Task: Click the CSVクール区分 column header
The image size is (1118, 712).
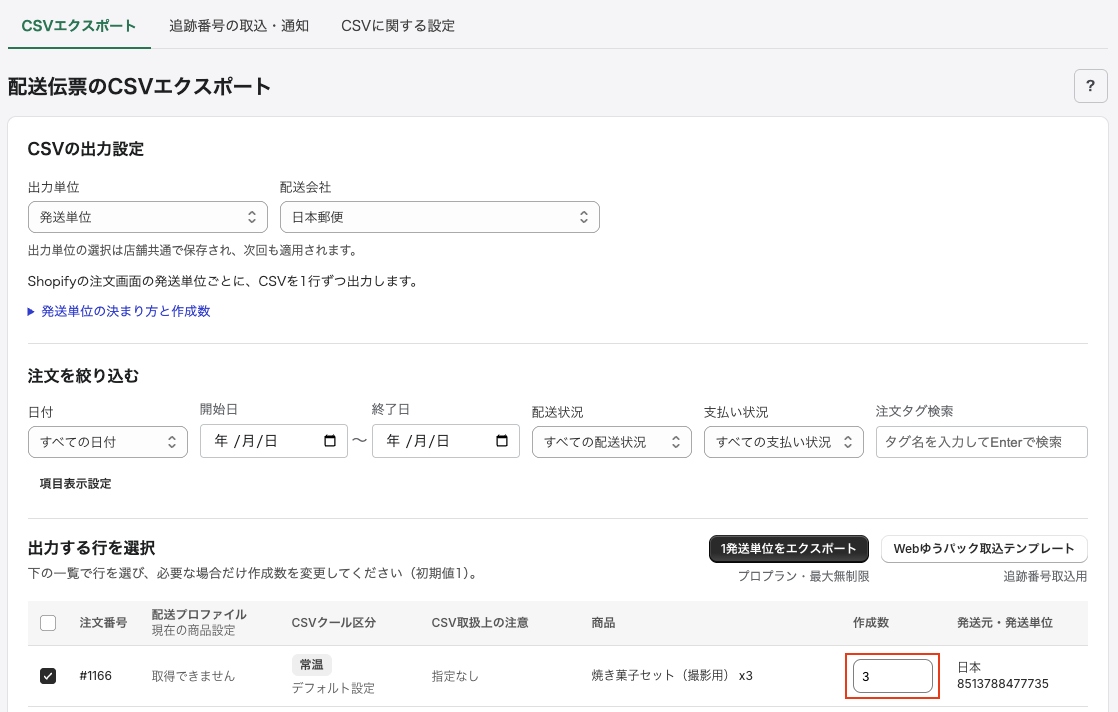Action: (x=334, y=623)
